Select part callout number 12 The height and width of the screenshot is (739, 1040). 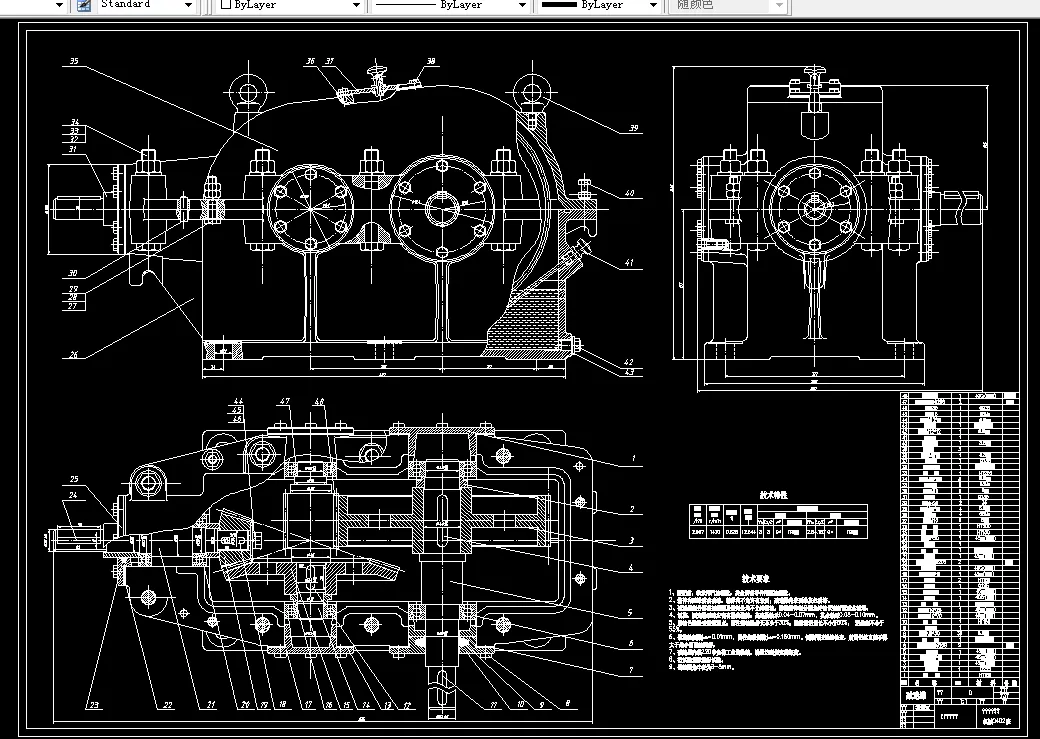click(x=407, y=705)
